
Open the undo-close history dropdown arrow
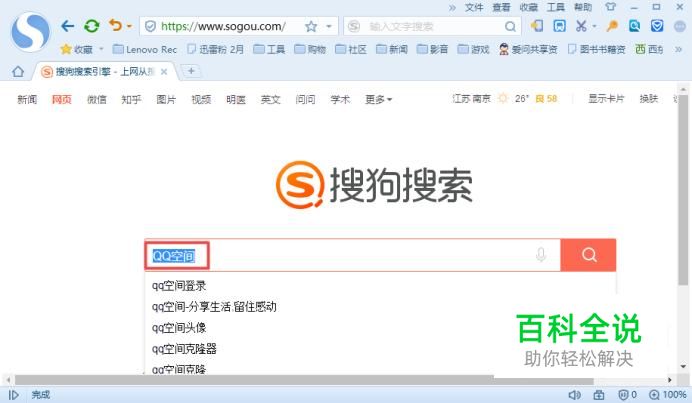point(129,26)
